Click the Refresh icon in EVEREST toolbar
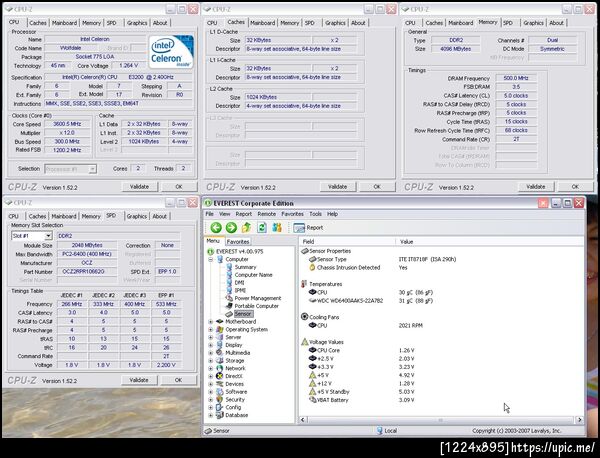 262,228
